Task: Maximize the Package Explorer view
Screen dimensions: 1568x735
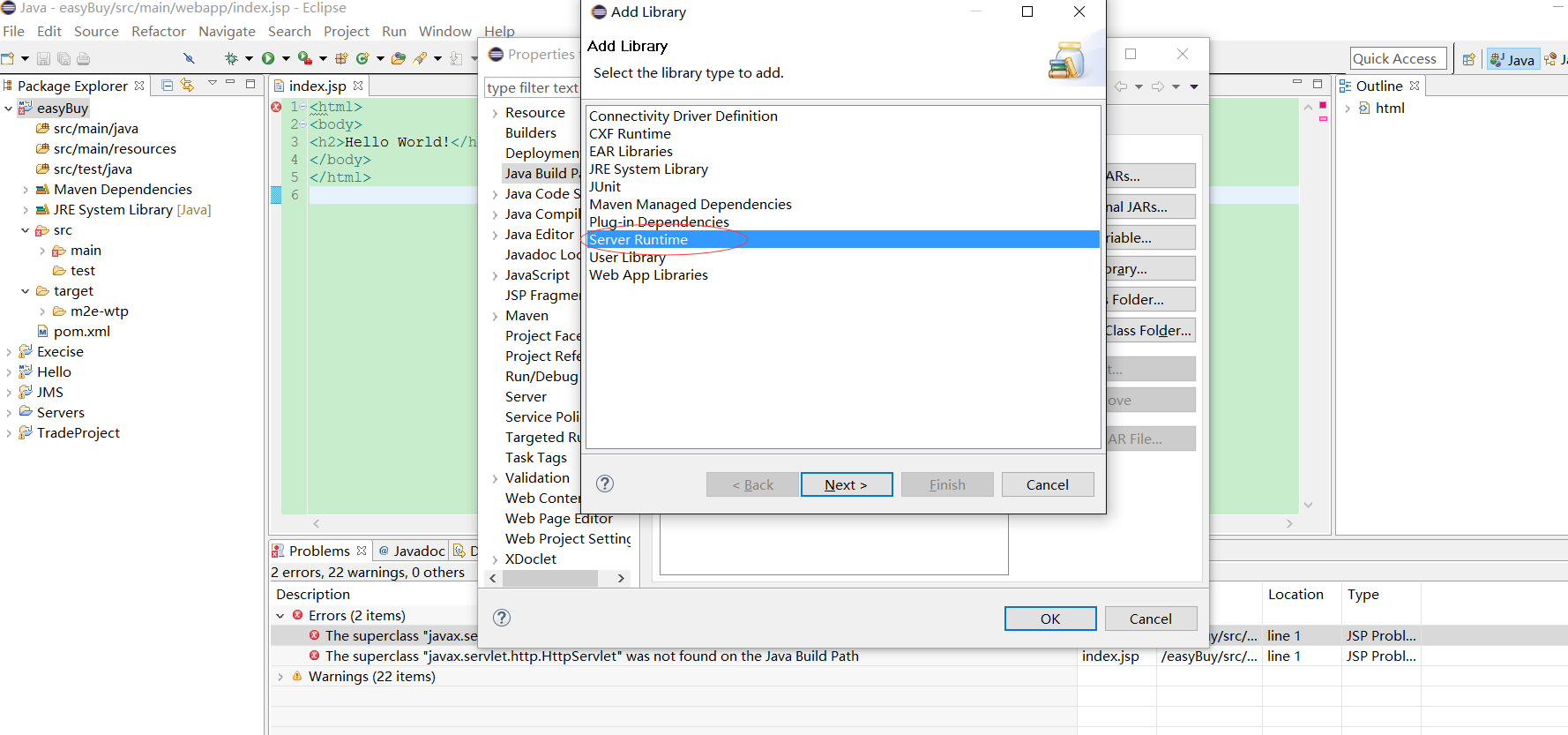Action: [250, 84]
